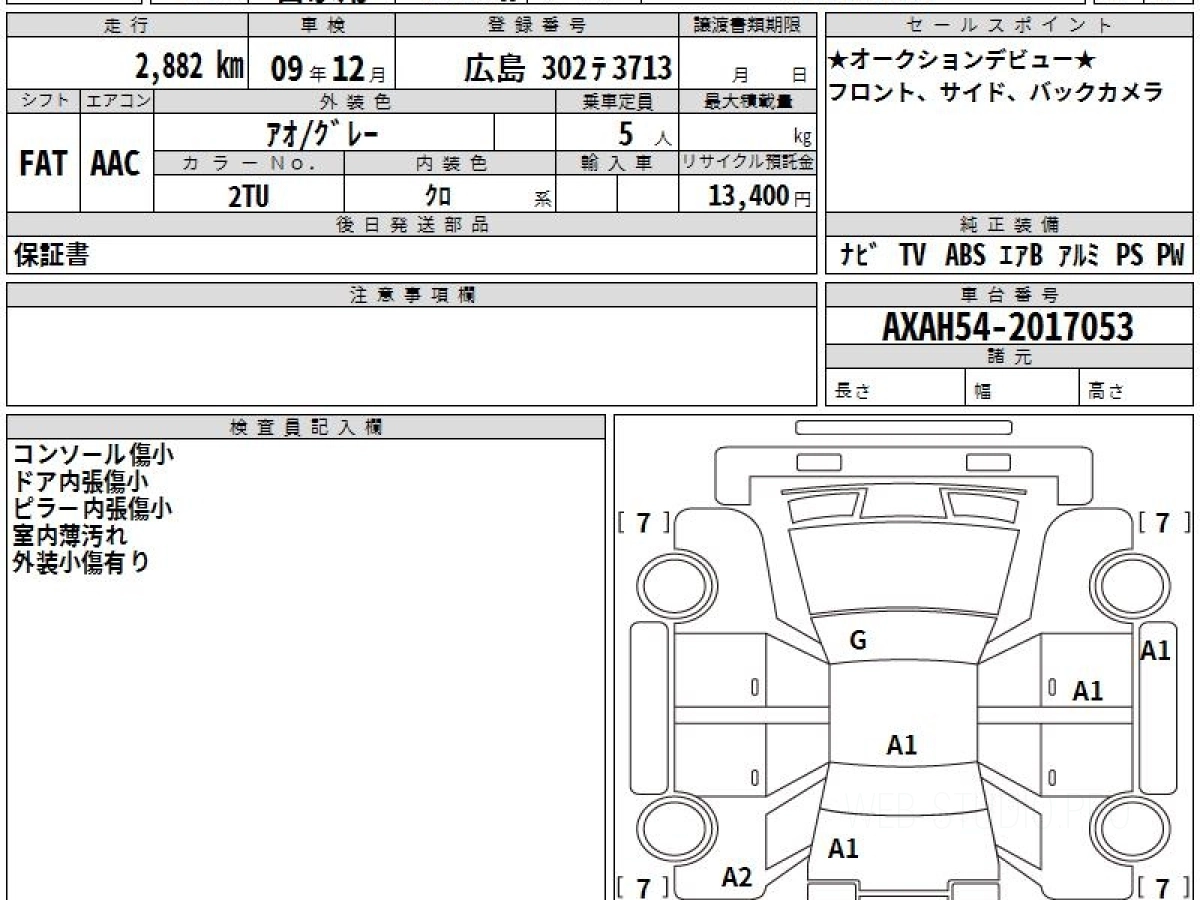The image size is (1200, 900).
Task: Click the TV equipment label
Action: coord(912,256)
